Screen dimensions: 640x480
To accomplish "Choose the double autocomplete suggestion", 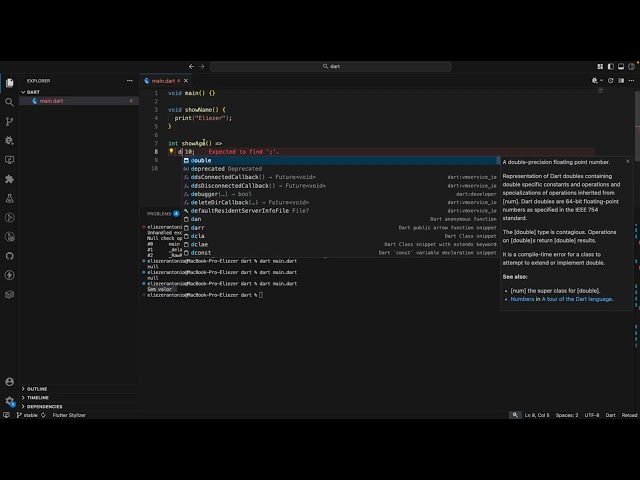I will 340,160.
